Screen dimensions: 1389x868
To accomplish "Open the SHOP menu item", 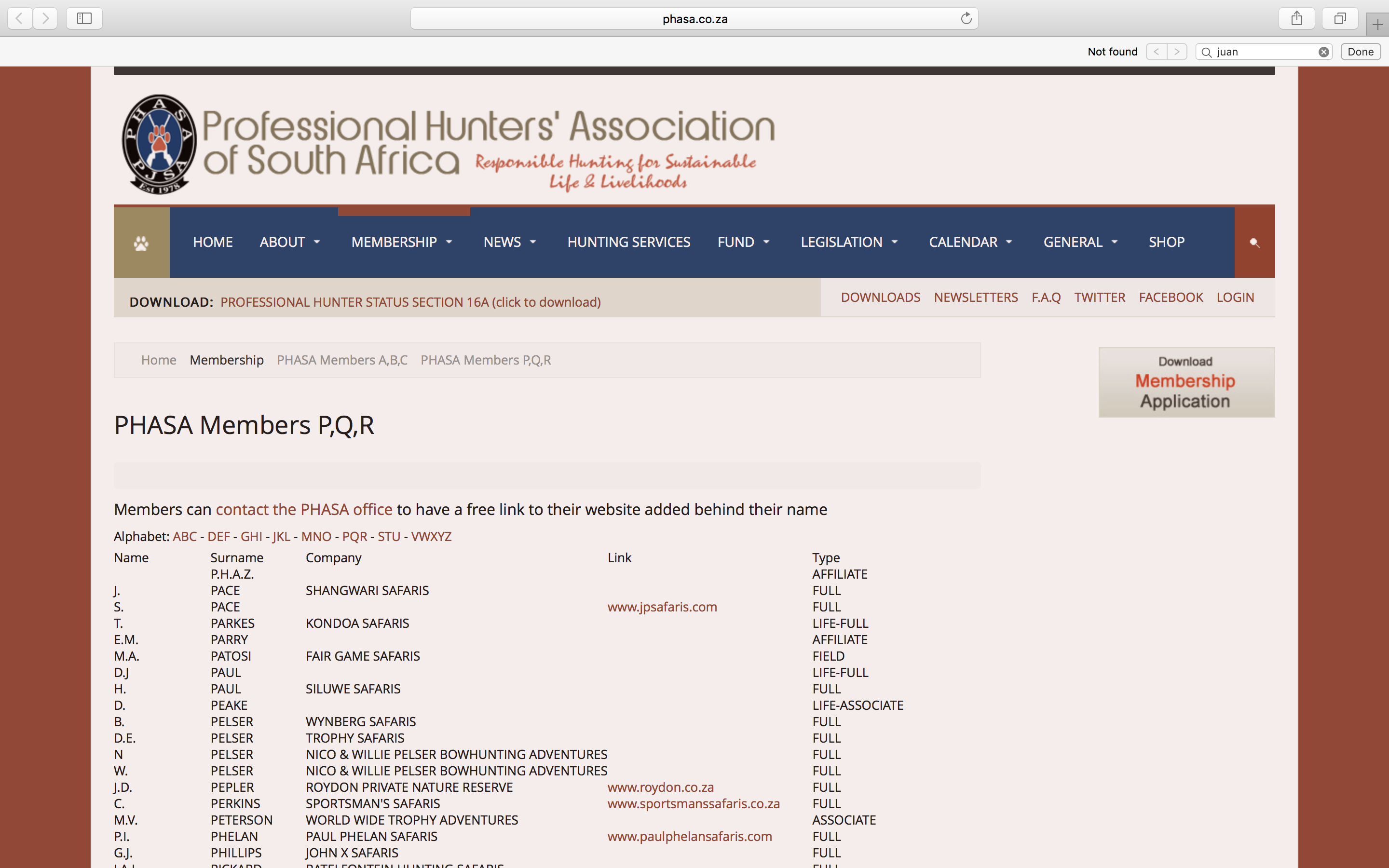I will pos(1166,242).
